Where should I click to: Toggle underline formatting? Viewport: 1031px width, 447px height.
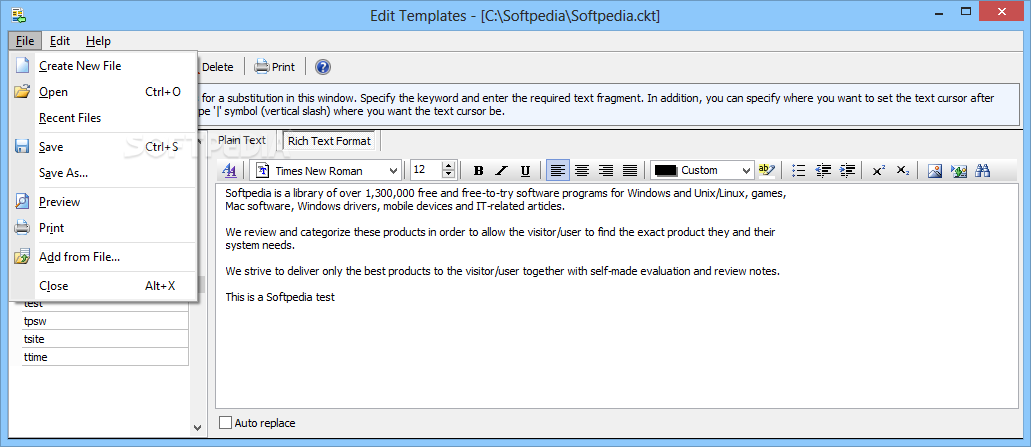point(525,171)
